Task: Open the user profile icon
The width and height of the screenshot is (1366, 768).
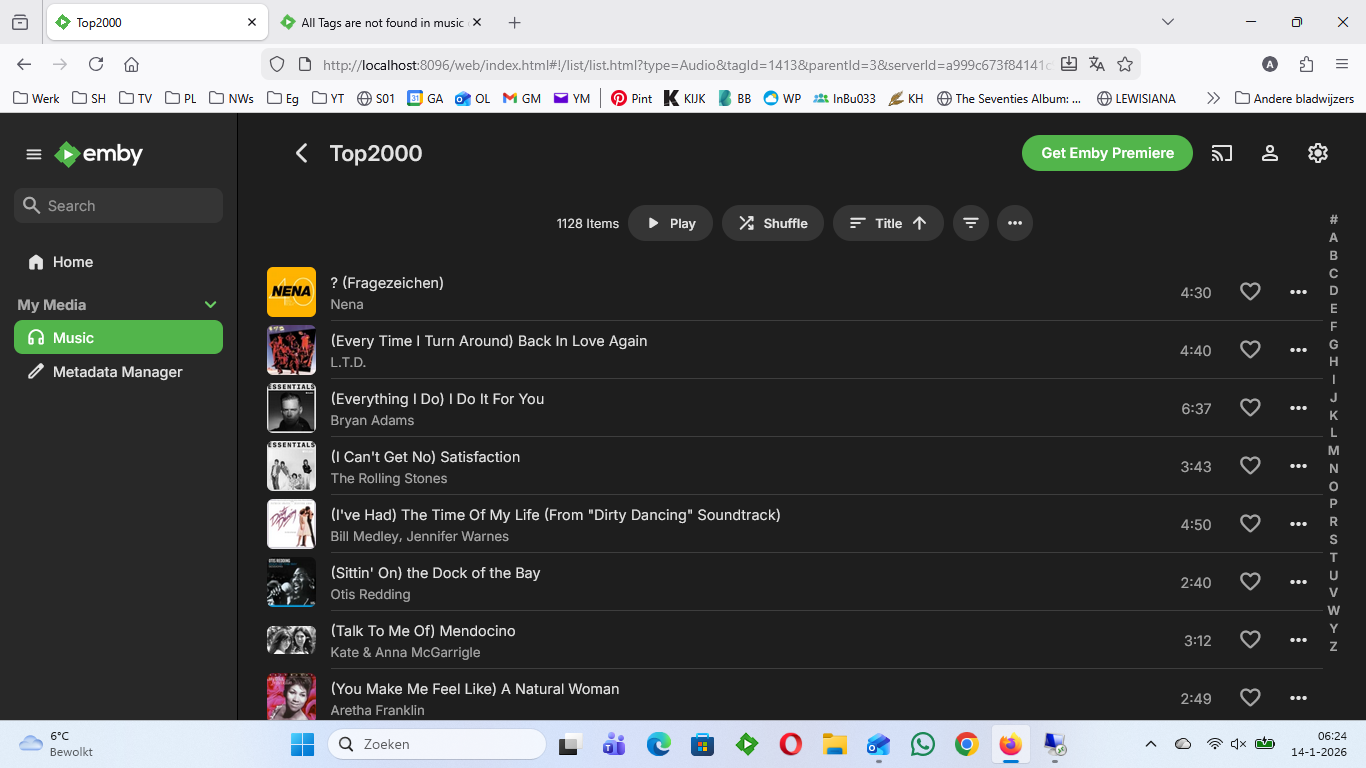Action: (x=1269, y=153)
